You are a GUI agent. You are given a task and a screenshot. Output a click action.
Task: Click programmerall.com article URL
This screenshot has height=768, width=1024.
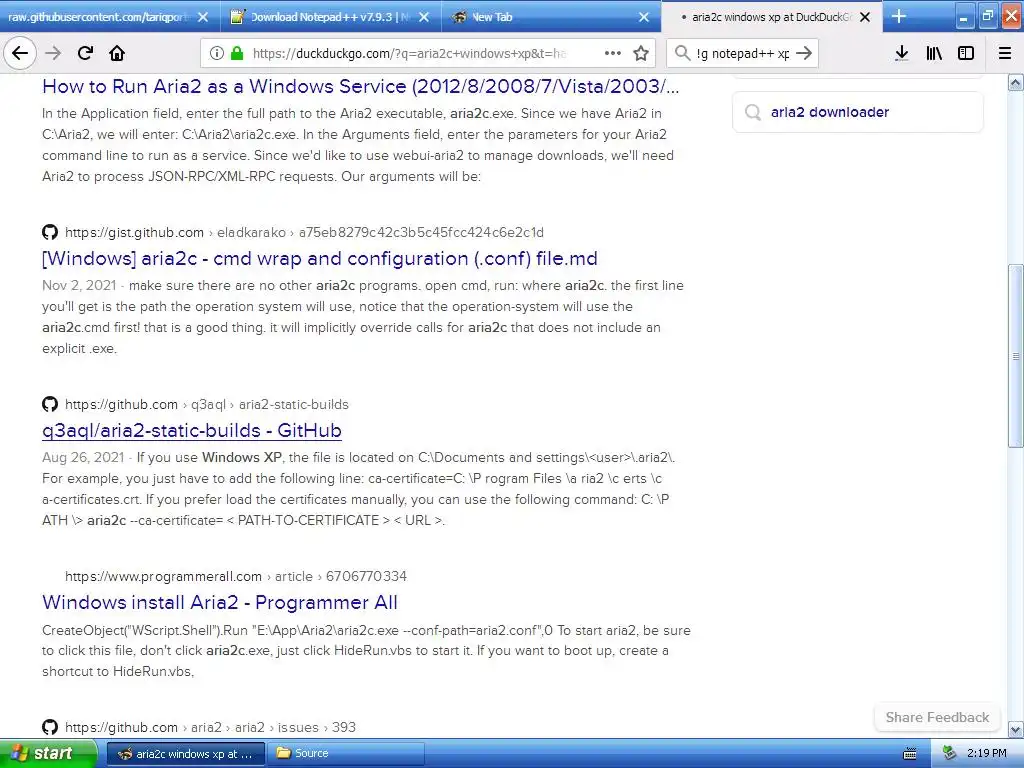coord(236,576)
